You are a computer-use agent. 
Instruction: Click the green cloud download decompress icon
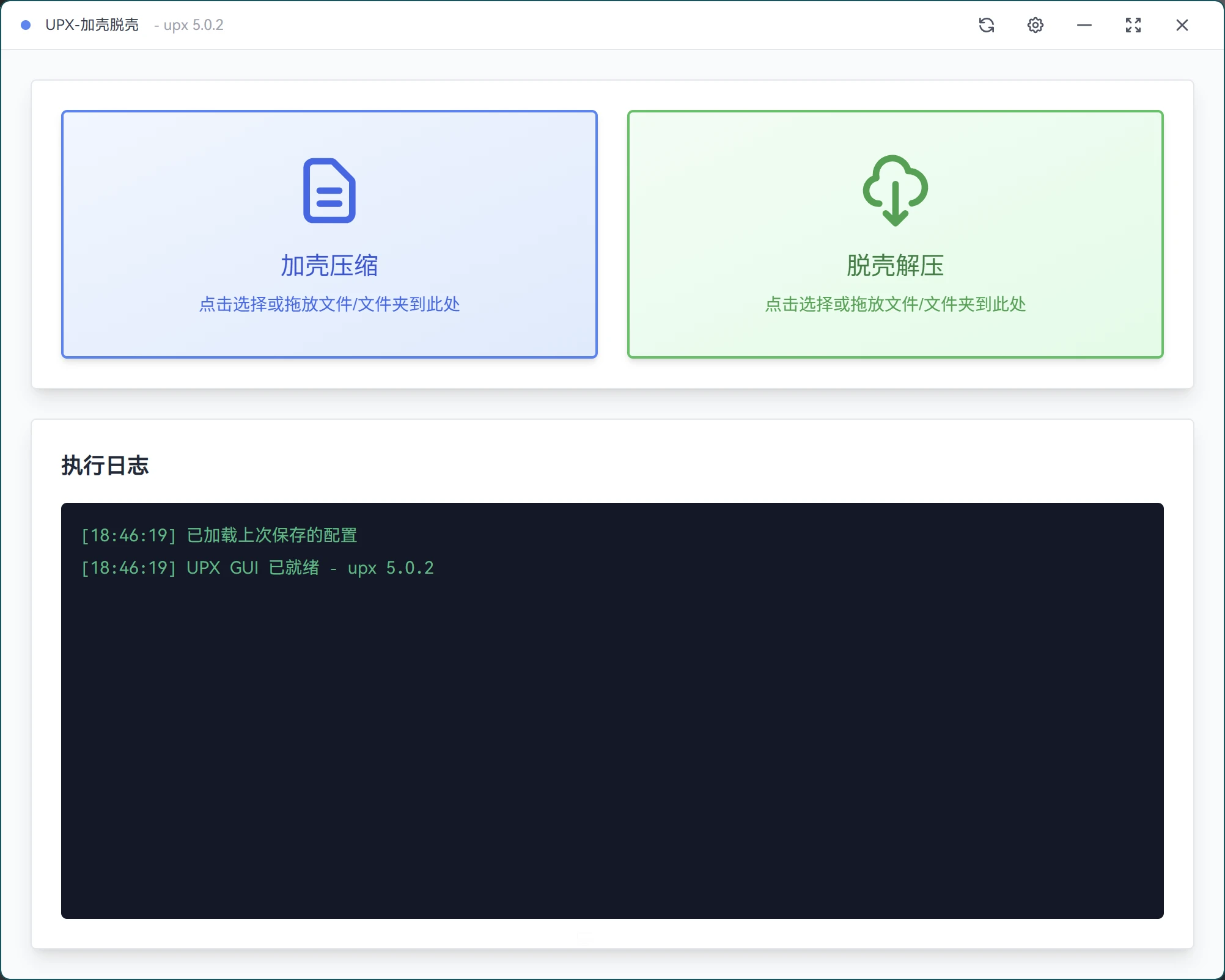coord(895,190)
